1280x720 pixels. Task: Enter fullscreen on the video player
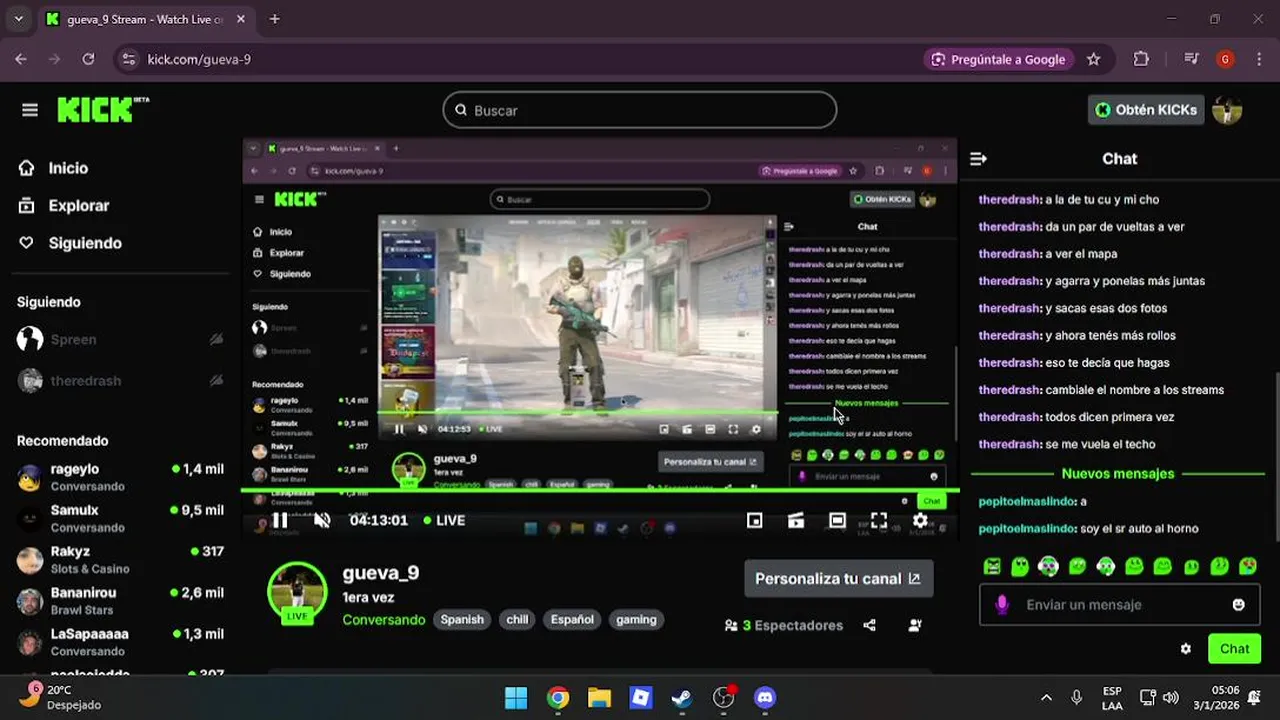[x=879, y=520]
